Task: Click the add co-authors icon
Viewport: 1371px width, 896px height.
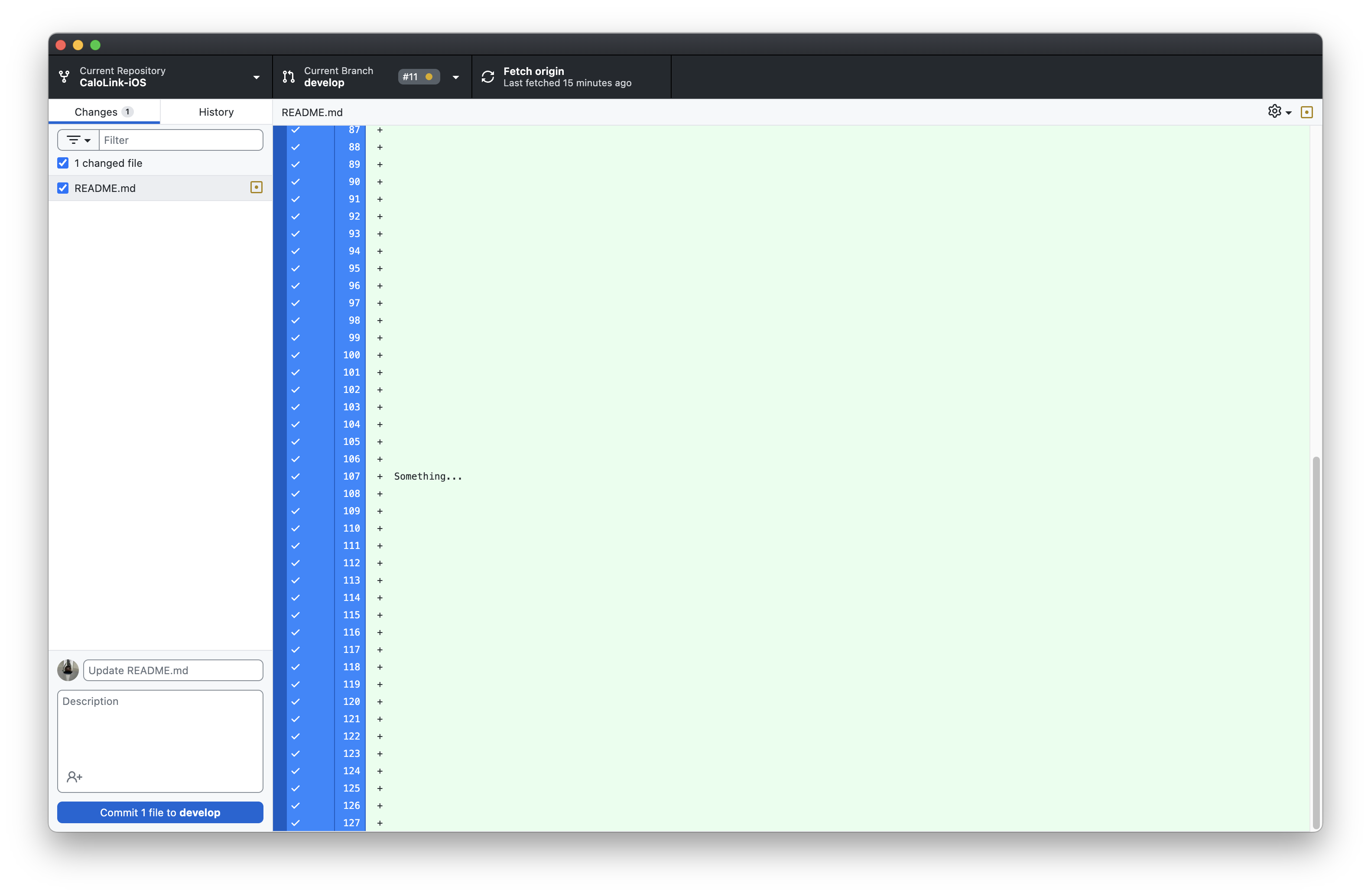Action: (x=74, y=777)
